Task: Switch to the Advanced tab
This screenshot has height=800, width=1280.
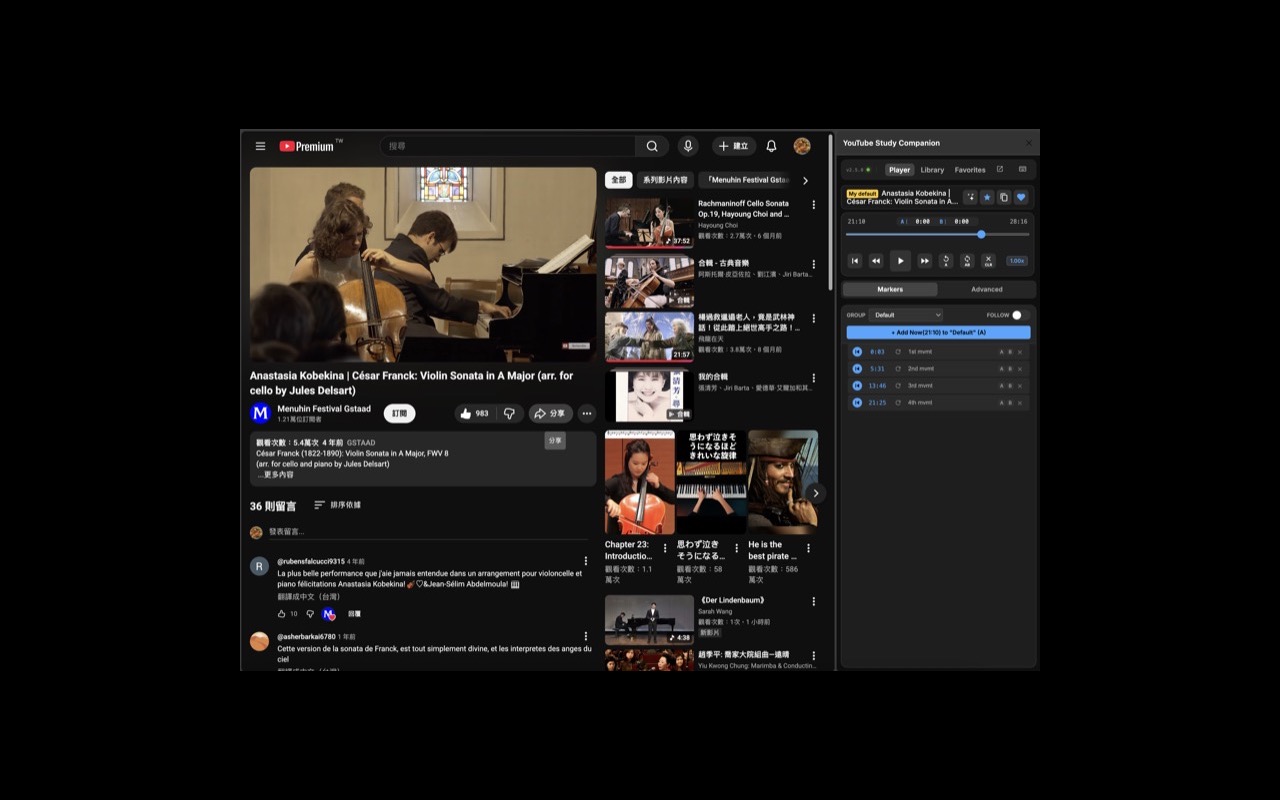Action: coord(985,289)
